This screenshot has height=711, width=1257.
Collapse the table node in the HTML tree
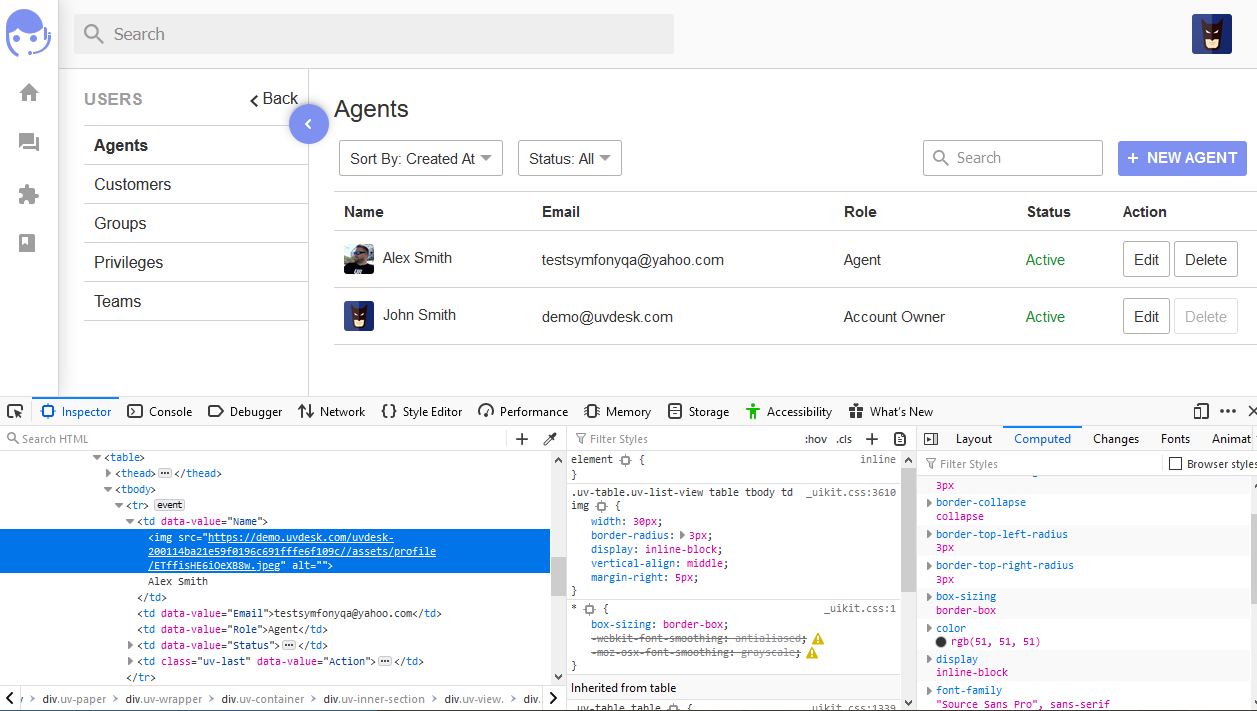click(x=98, y=457)
